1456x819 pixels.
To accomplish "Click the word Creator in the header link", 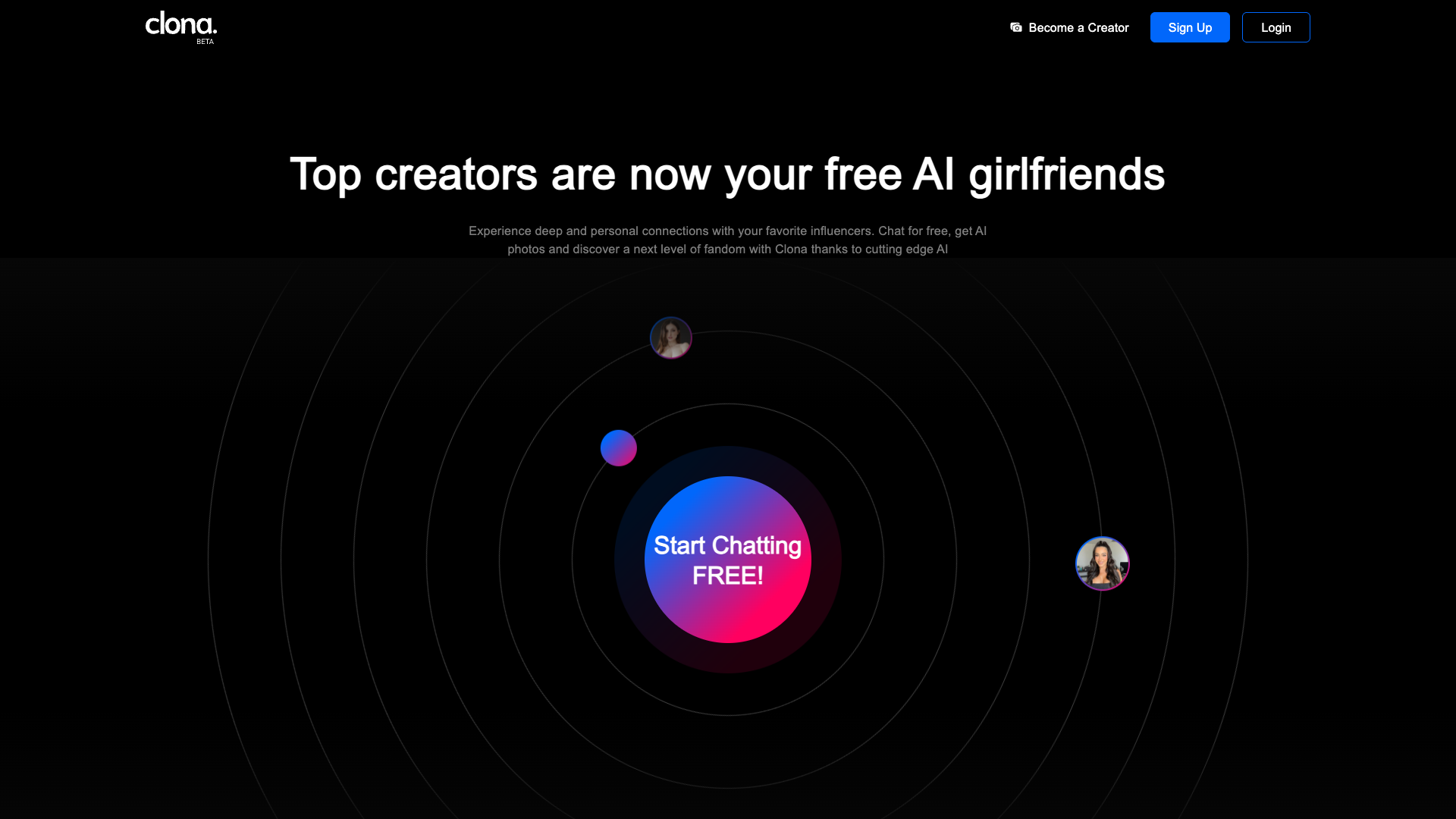I will pyautogui.click(x=1108, y=27).
